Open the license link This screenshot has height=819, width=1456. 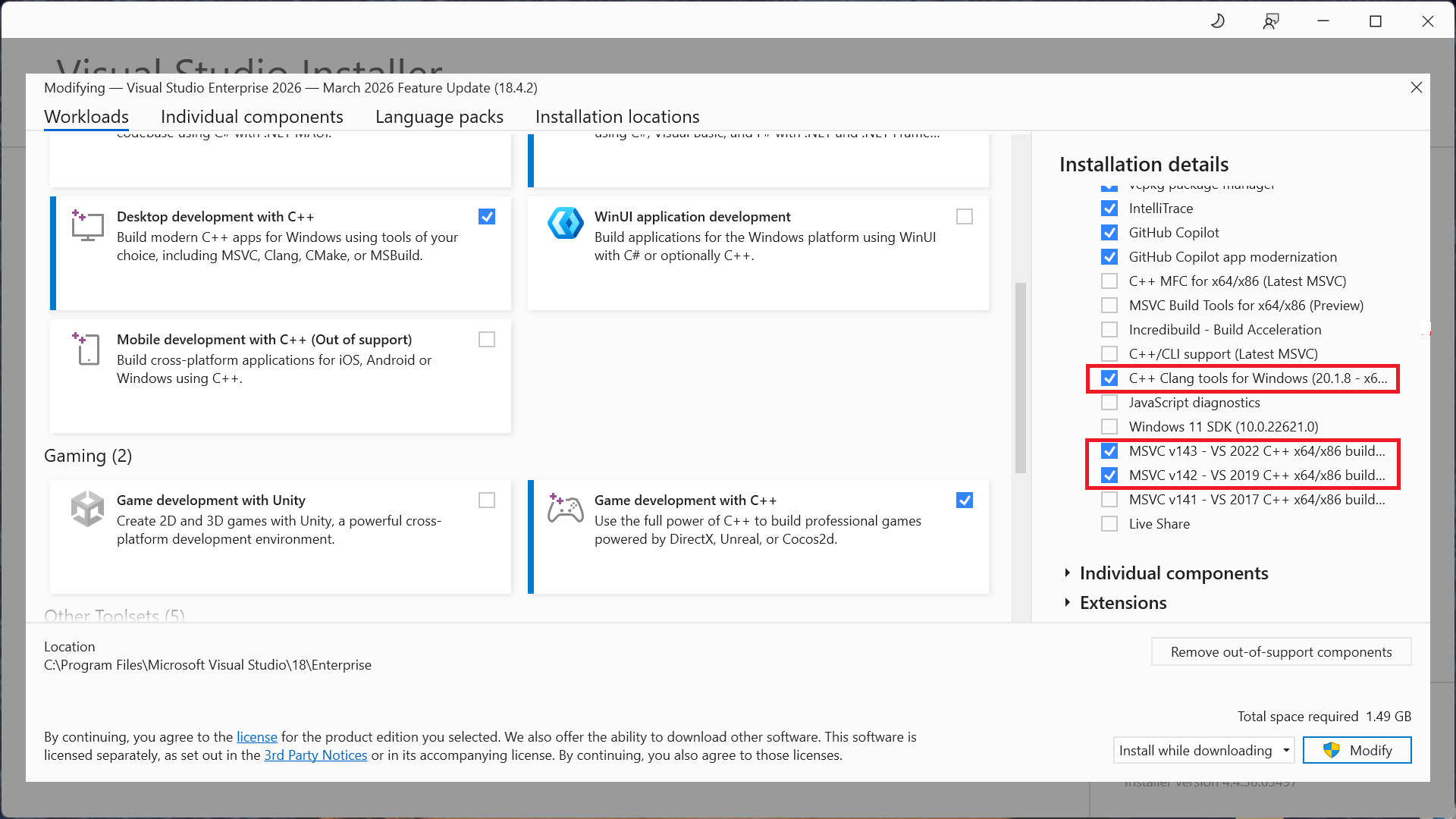pos(257,737)
